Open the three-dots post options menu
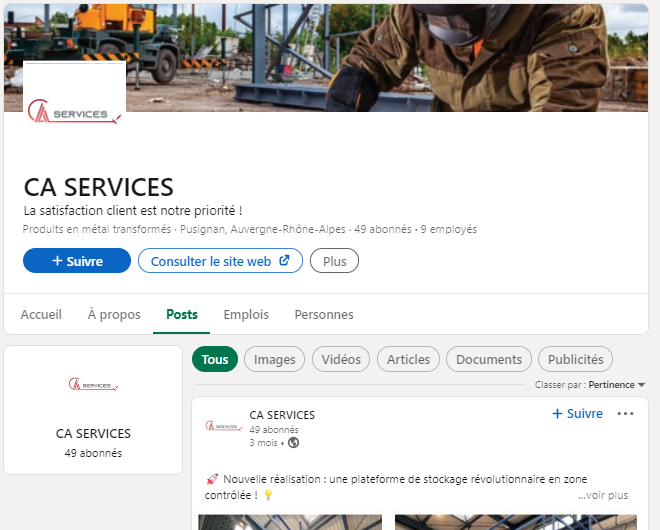 (625, 414)
